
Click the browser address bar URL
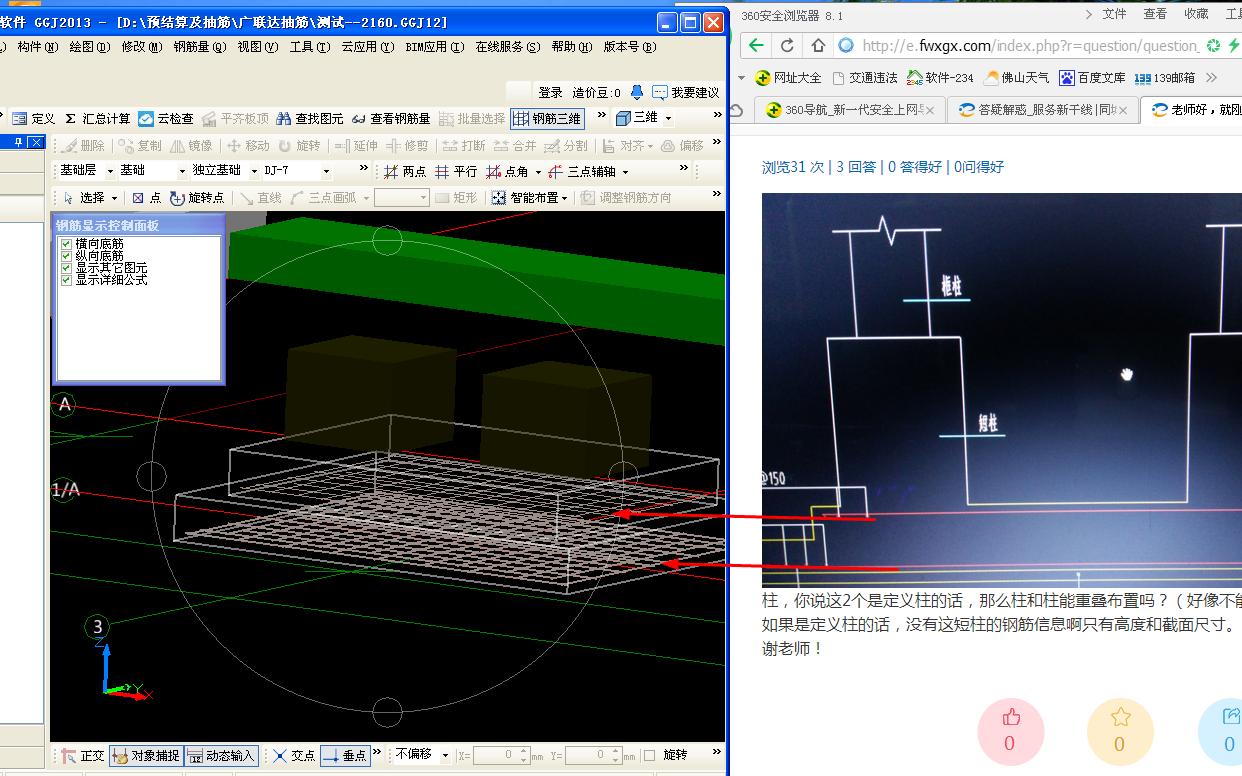pyautogui.click(x=1030, y=45)
